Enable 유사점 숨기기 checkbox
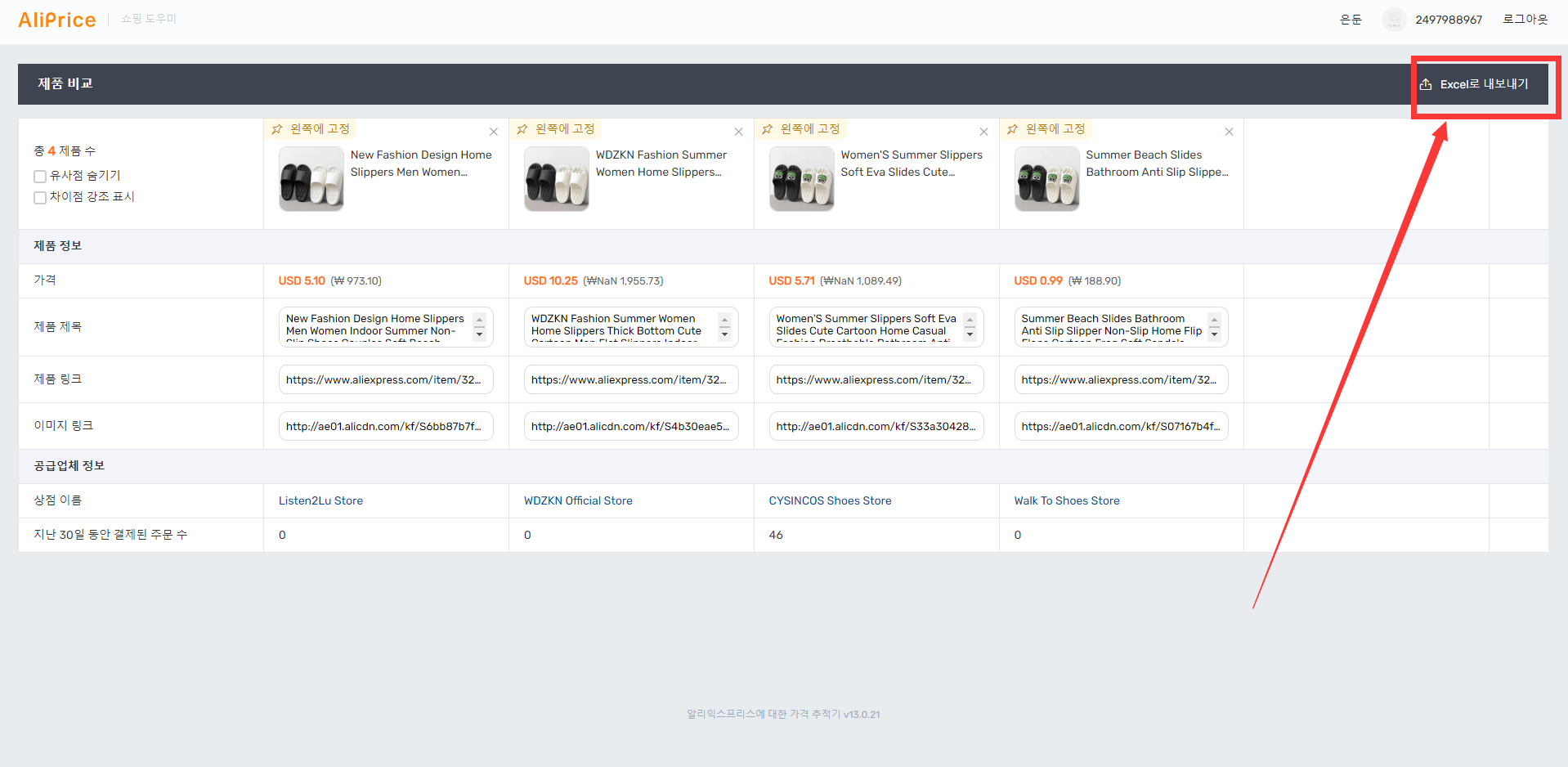The image size is (1568, 767). click(39, 177)
